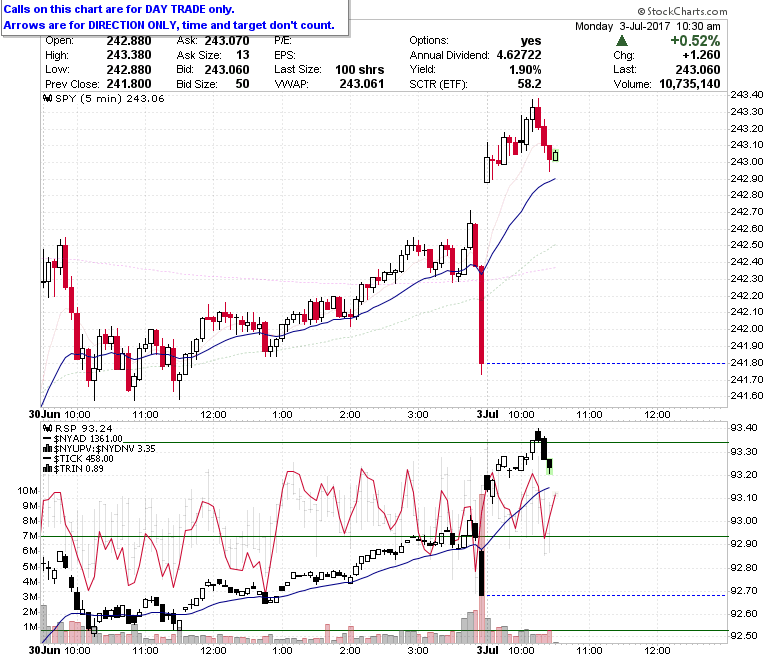Click the '$TICK 458.00' legend entry
The image size is (780, 659).
coord(84,459)
